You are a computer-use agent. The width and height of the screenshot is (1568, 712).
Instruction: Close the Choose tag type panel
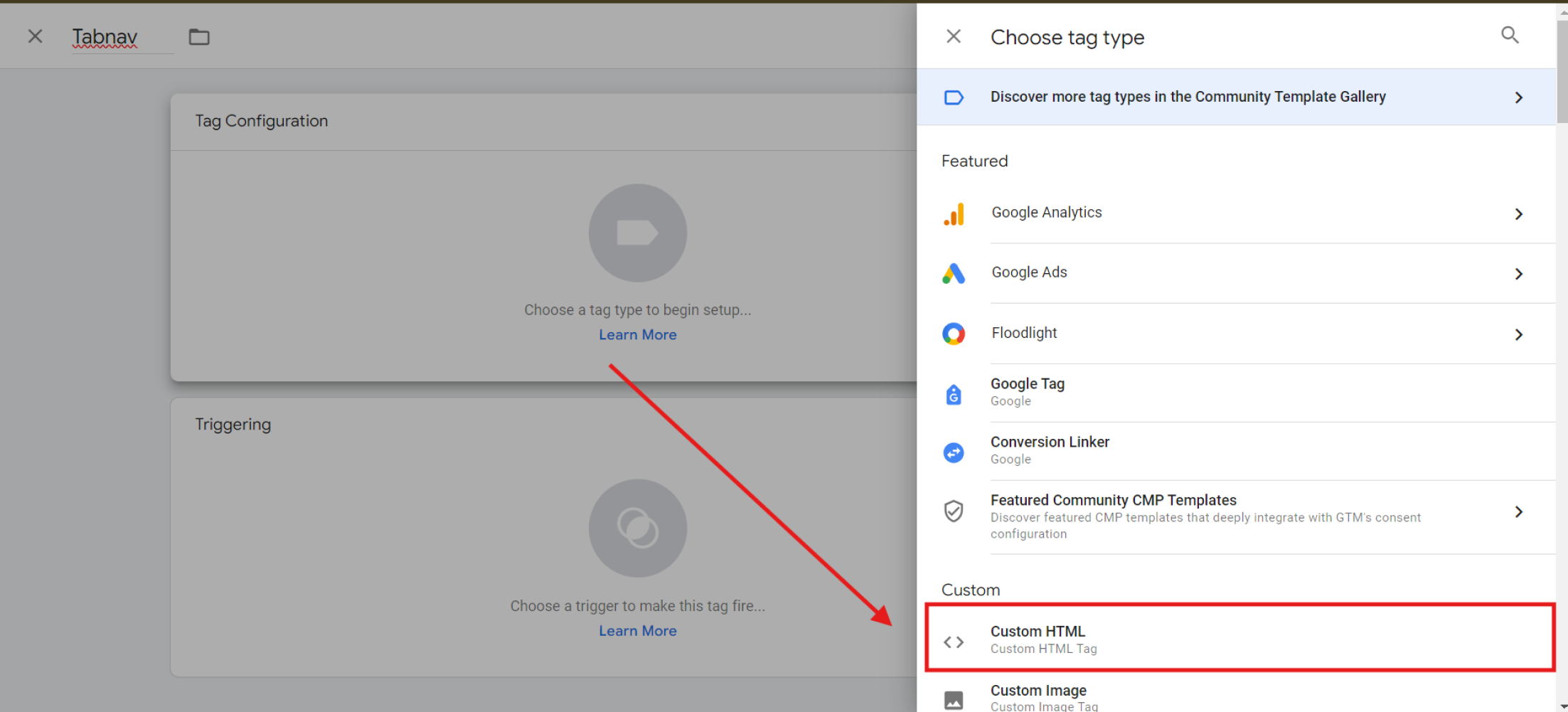(954, 36)
